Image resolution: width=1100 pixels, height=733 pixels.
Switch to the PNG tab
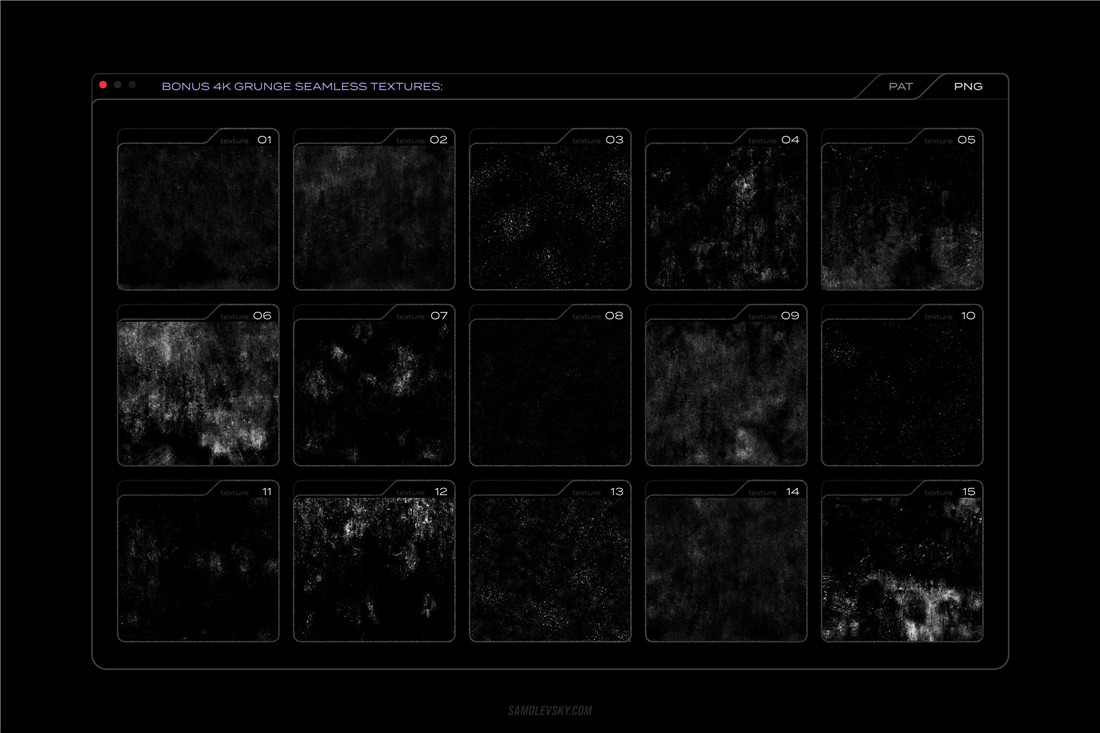[967, 86]
